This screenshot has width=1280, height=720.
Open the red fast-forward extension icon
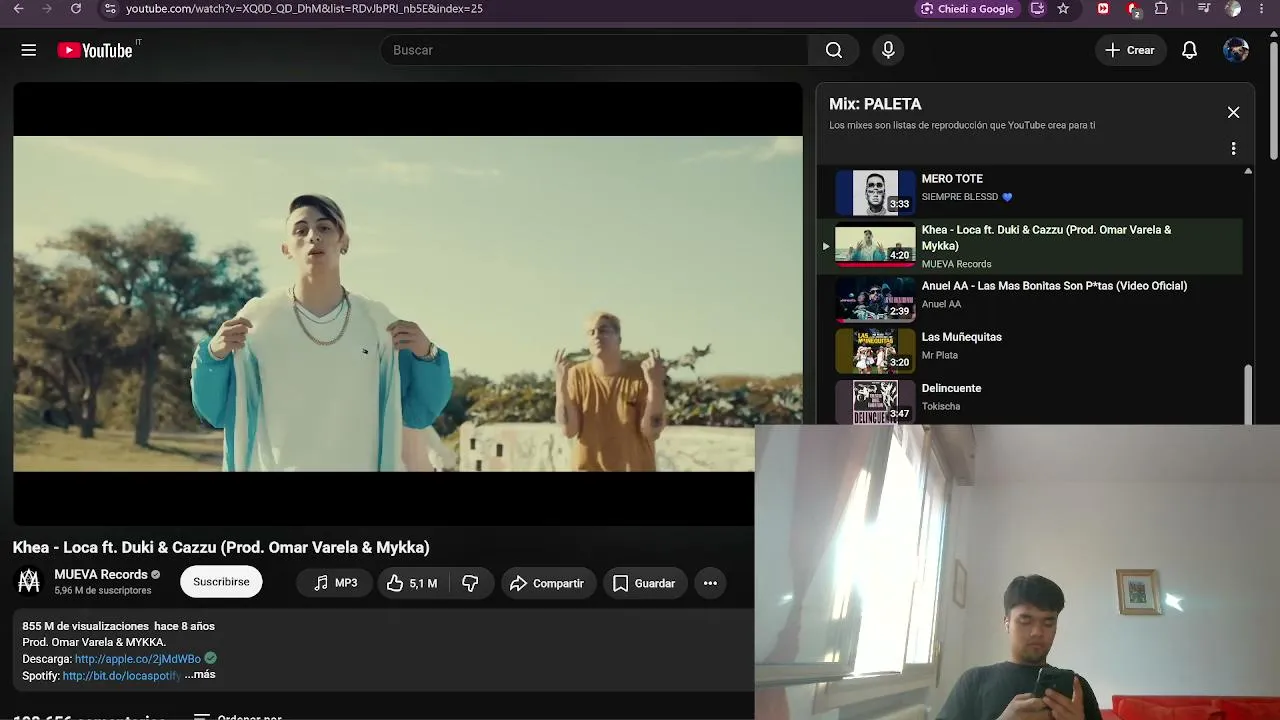[1103, 9]
